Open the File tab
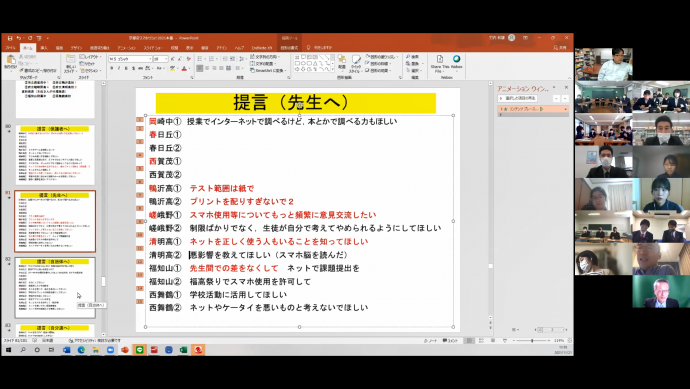This screenshot has height=389, width=690. (x=11, y=48)
